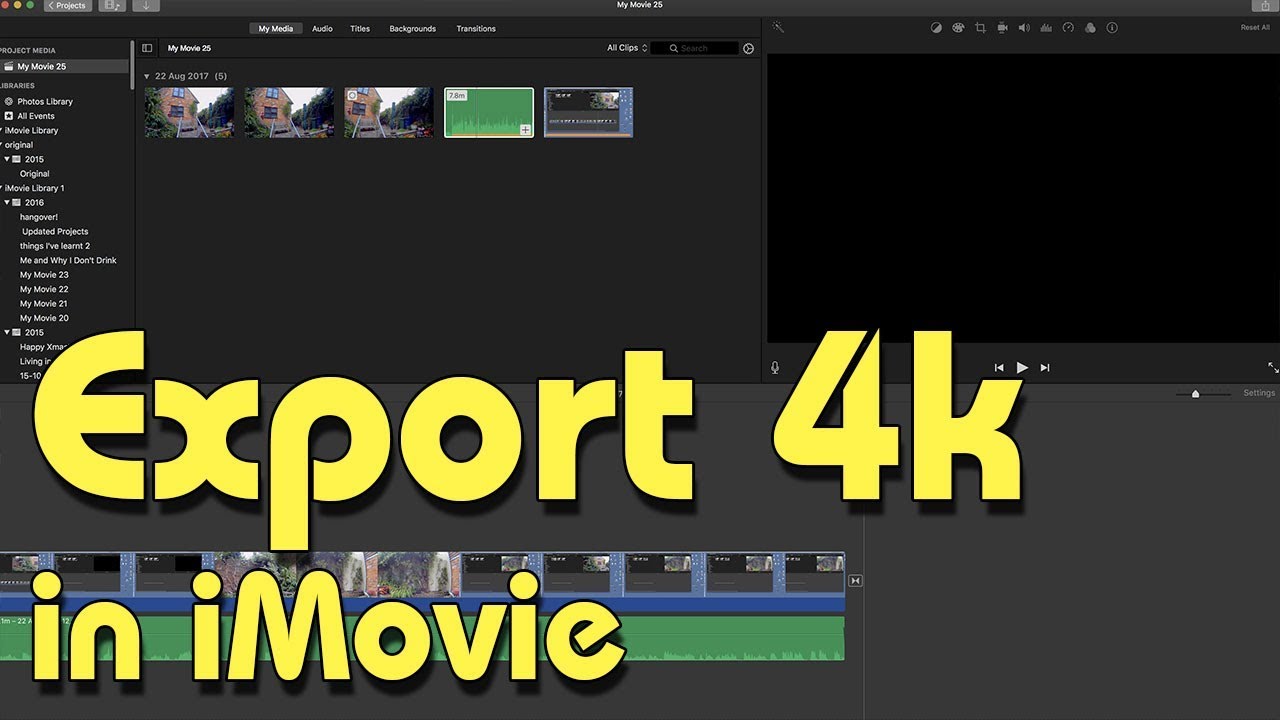Select the third house clip thumbnail

(389, 112)
